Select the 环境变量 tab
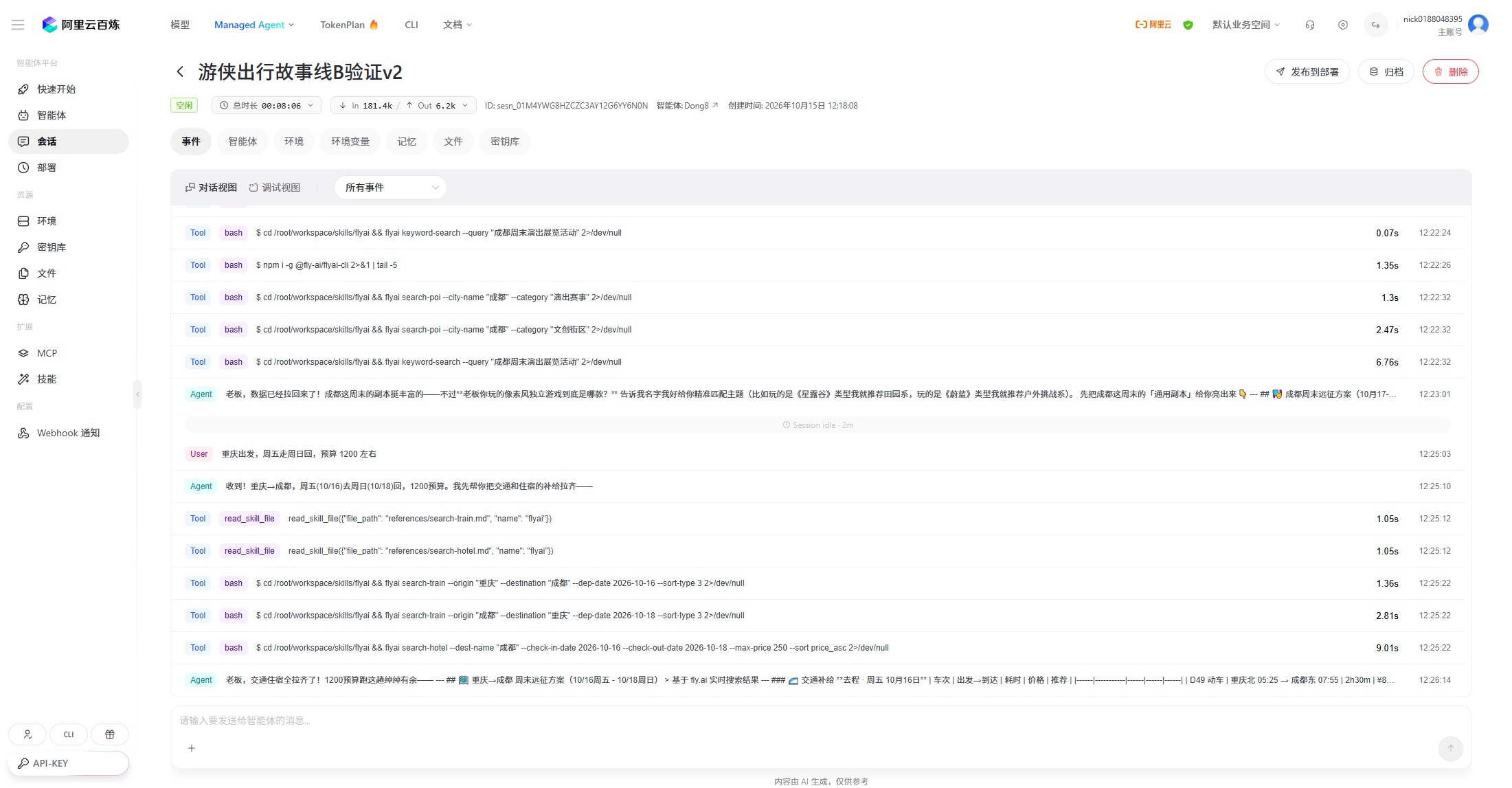 pos(350,142)
